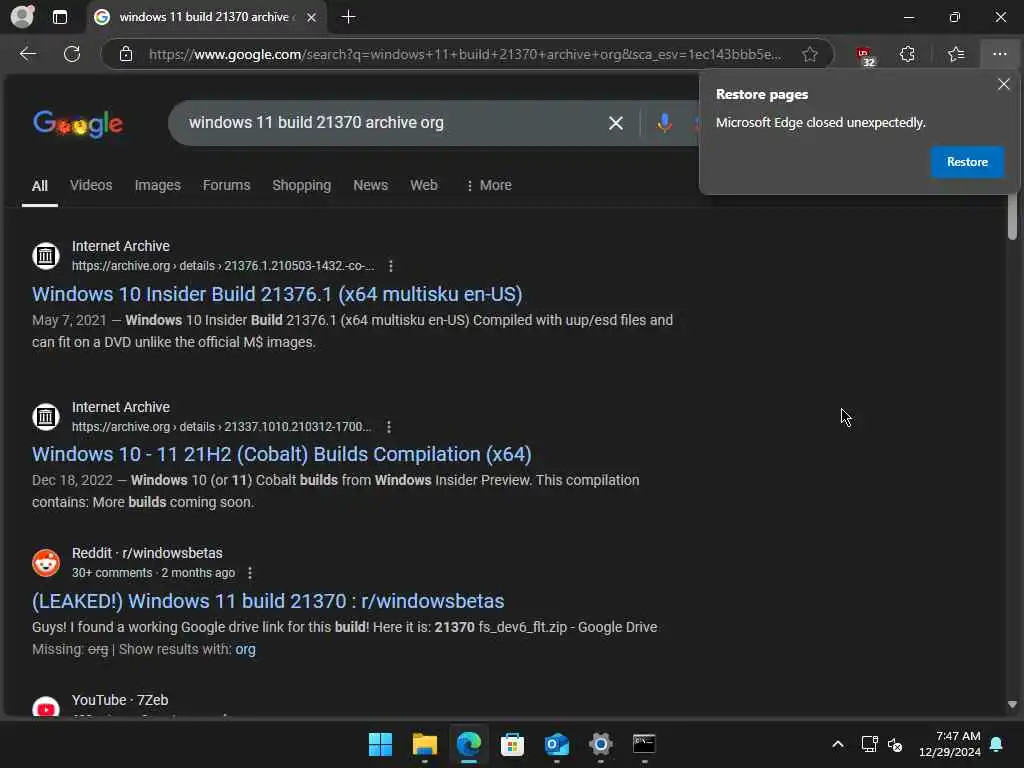Click Internet Archive favicon of Cobalt Builds result
The width and height of the screenshot is (1024, 768).
point(46,417)
